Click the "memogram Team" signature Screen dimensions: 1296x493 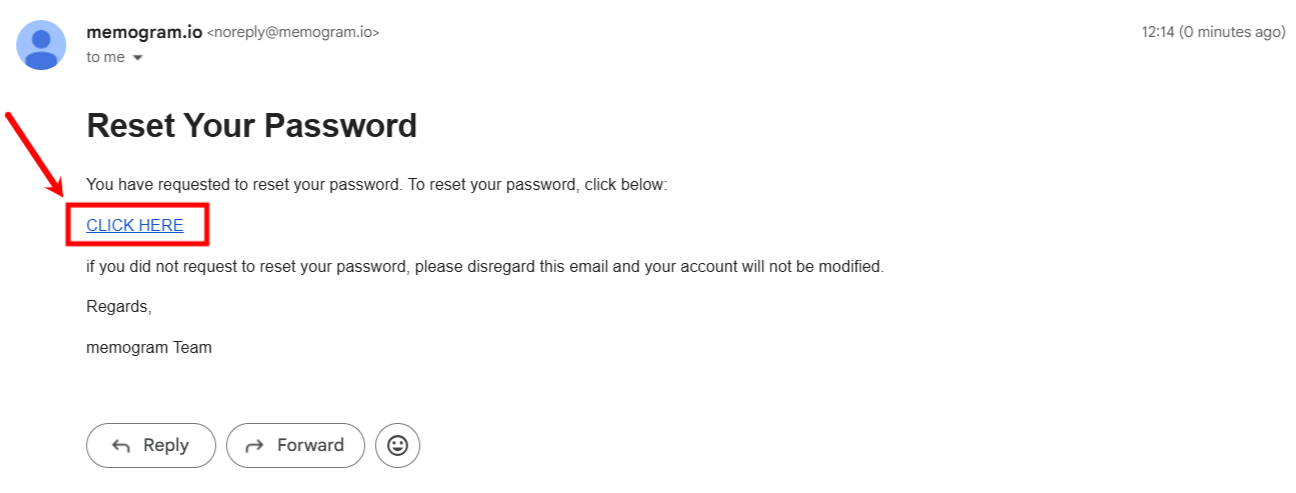coord(149,348)
